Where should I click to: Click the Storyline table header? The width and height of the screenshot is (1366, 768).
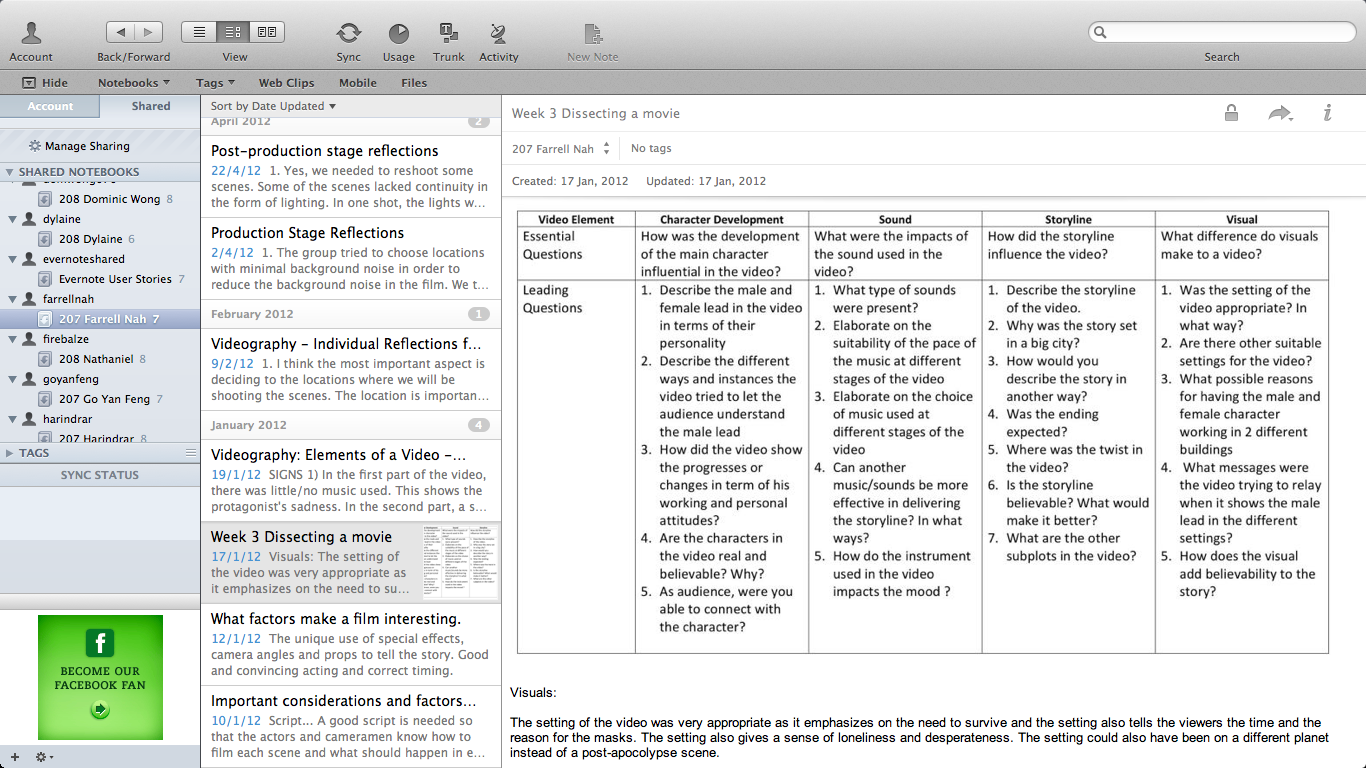point(1068,219)
